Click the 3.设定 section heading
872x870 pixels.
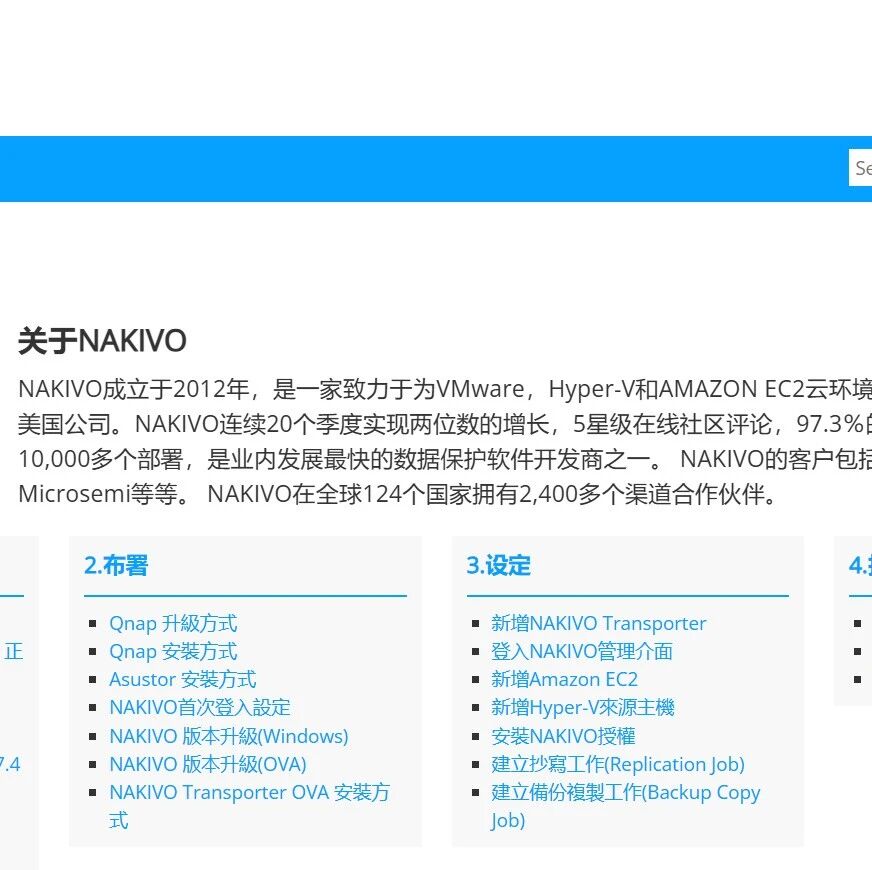click(x=498, y=565)
